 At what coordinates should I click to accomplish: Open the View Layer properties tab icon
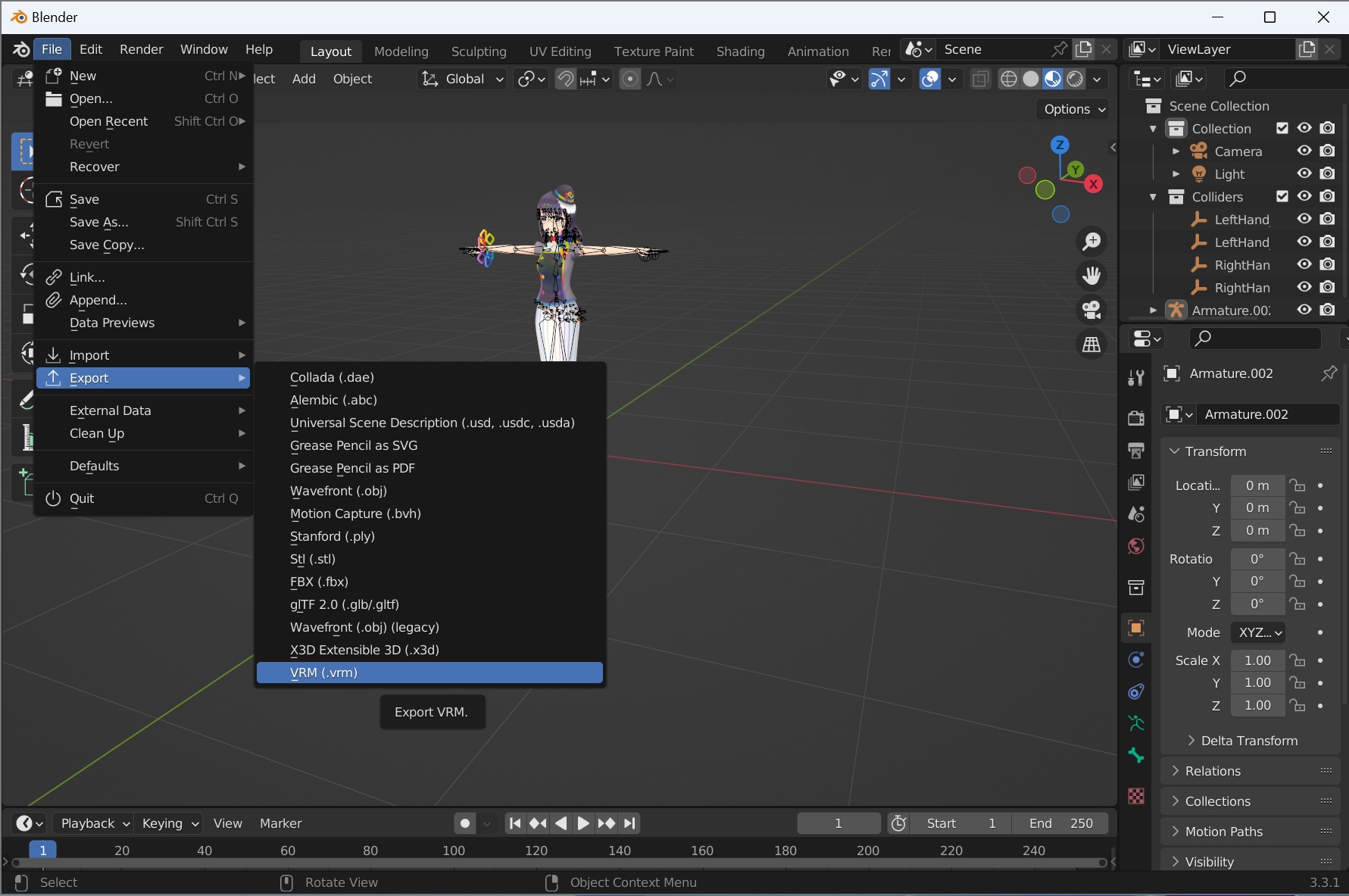1136,482
